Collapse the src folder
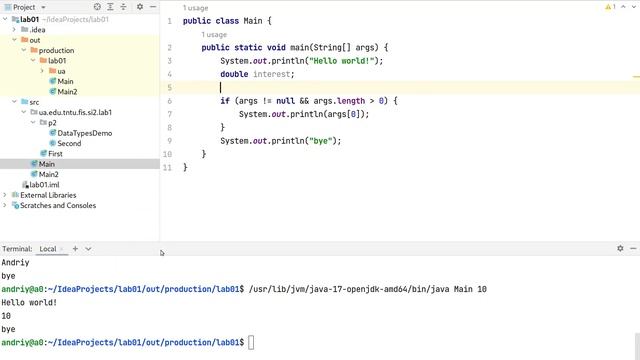This screenshot has width=640, height=360. pyautogui.click(x=14, y=102)
